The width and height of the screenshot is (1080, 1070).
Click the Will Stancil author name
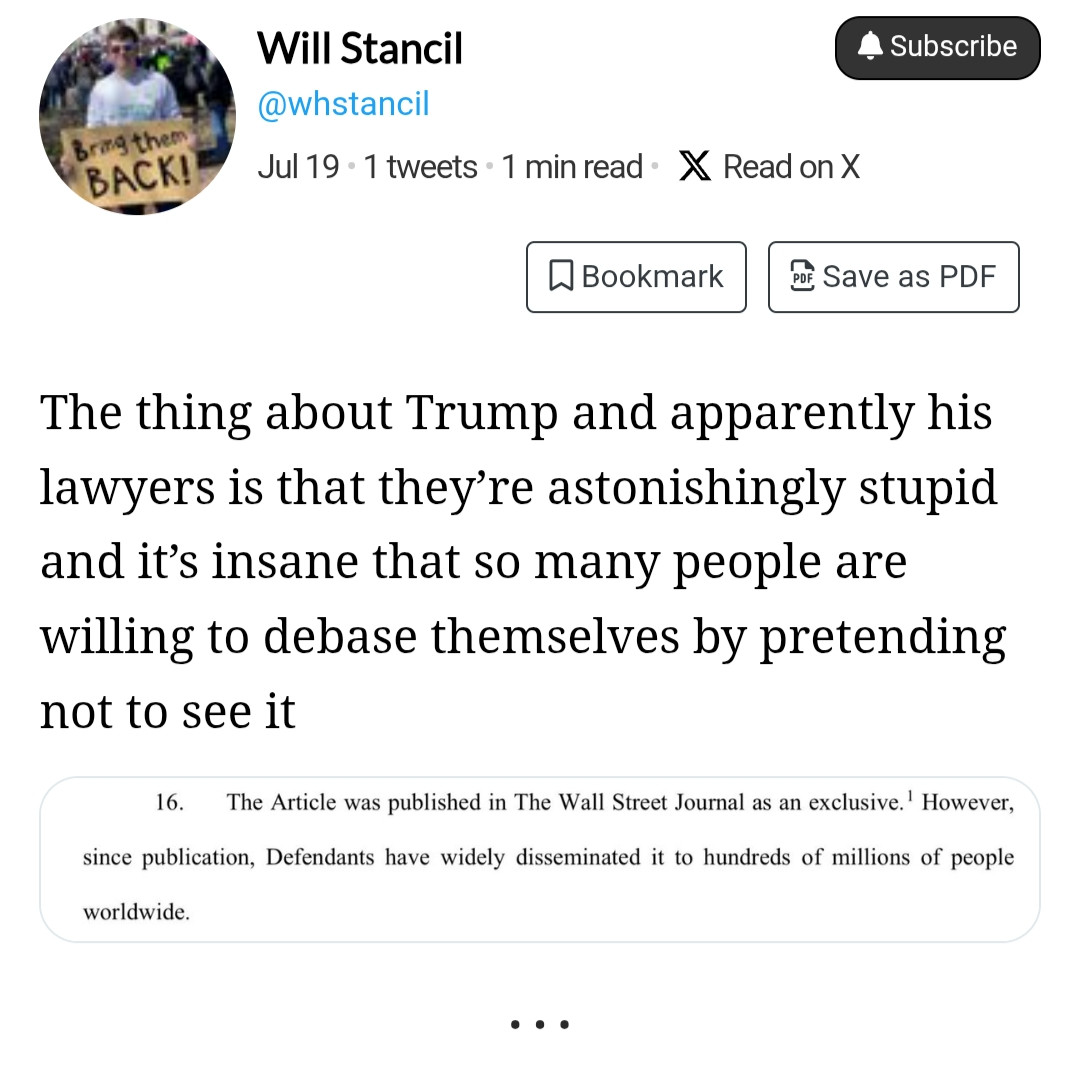(360, 48)
